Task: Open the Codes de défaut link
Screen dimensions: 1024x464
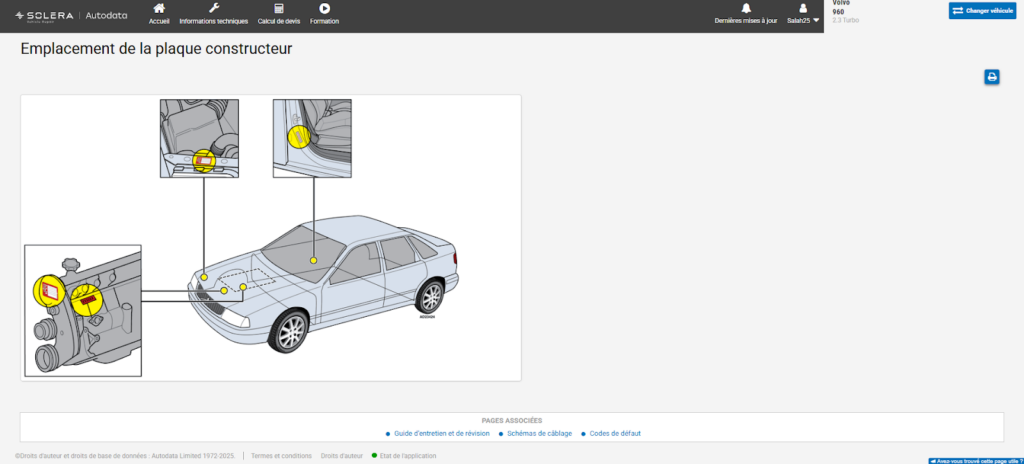Action: (x=615, y=433)
